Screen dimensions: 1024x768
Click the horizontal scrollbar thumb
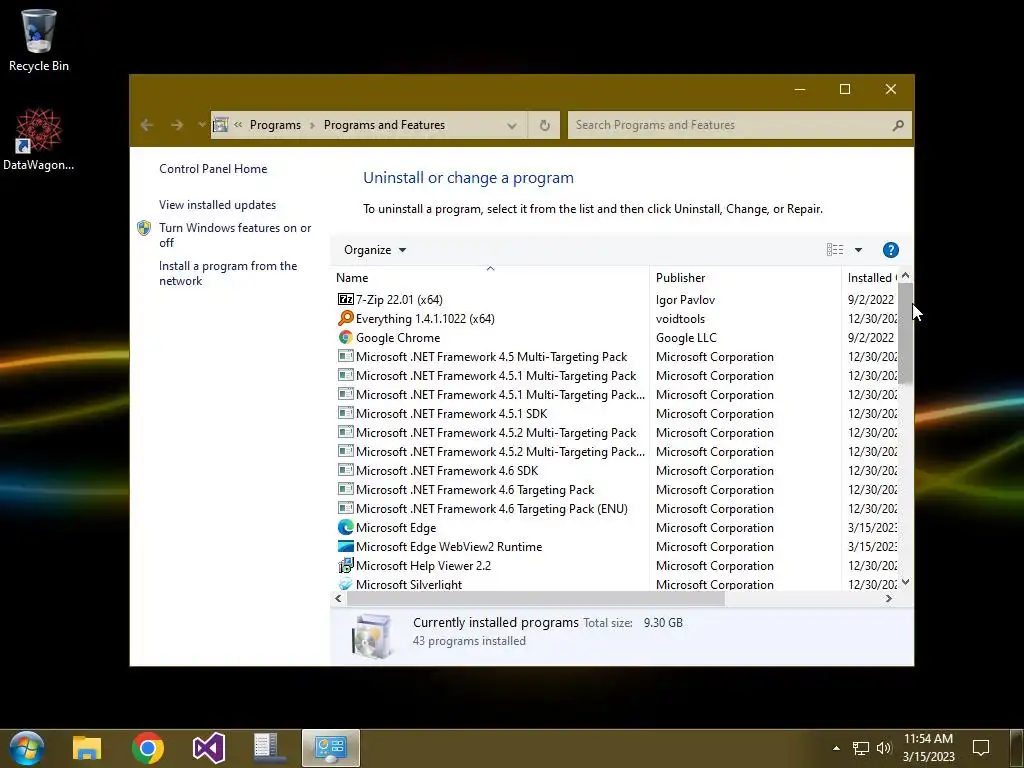pyautogui.click(x=536, y=598)
